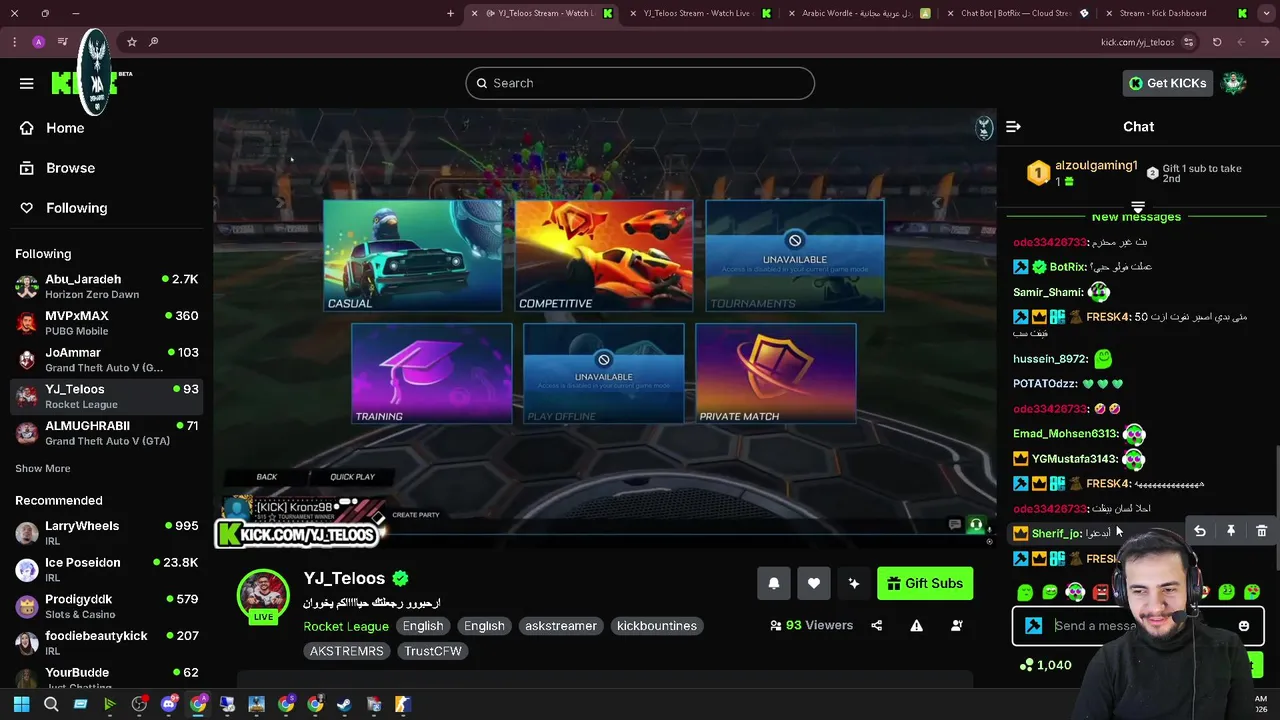
Task: Click the askstreamer tag
Action: click(561, 626)
